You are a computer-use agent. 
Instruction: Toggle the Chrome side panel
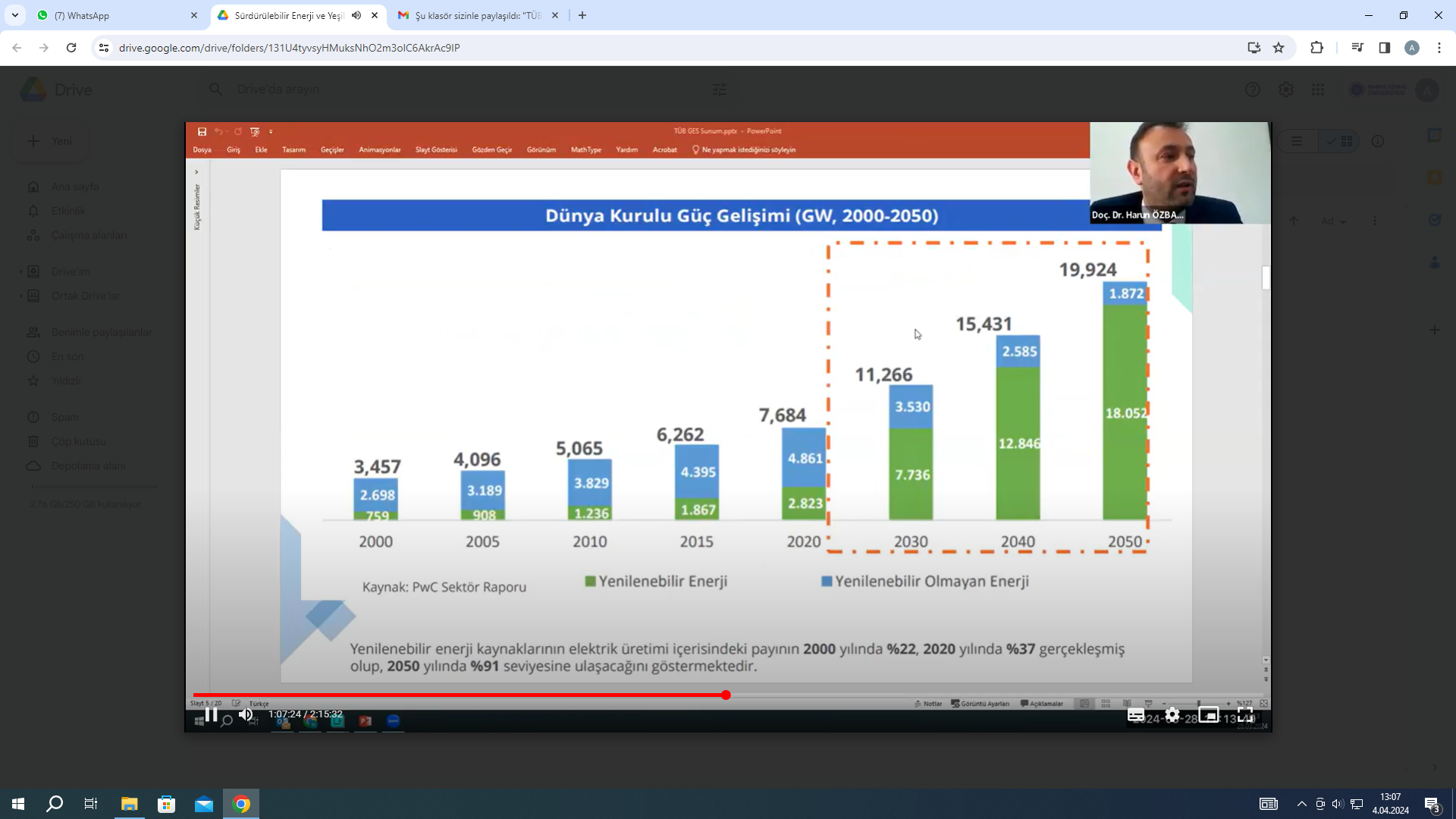tap(1384, 48)
